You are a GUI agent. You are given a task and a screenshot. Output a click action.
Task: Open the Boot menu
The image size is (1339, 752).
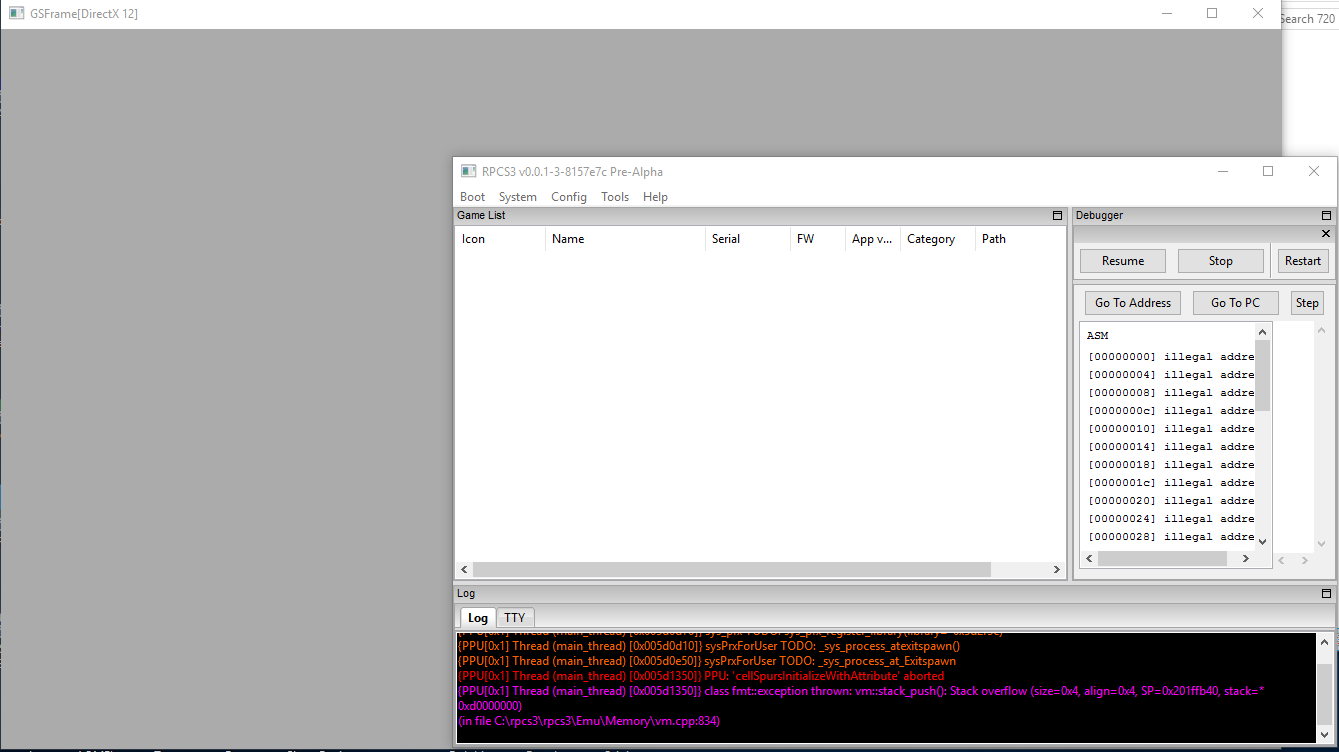pos(472,197)
